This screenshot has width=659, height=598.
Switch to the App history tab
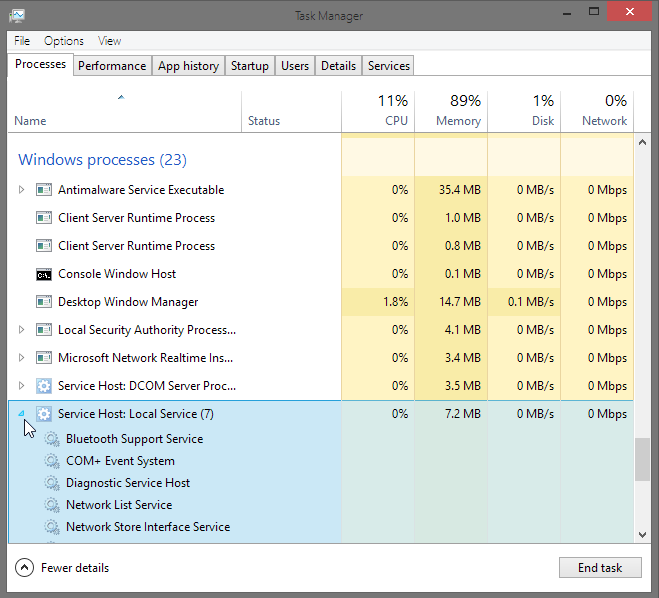point(188,66)
